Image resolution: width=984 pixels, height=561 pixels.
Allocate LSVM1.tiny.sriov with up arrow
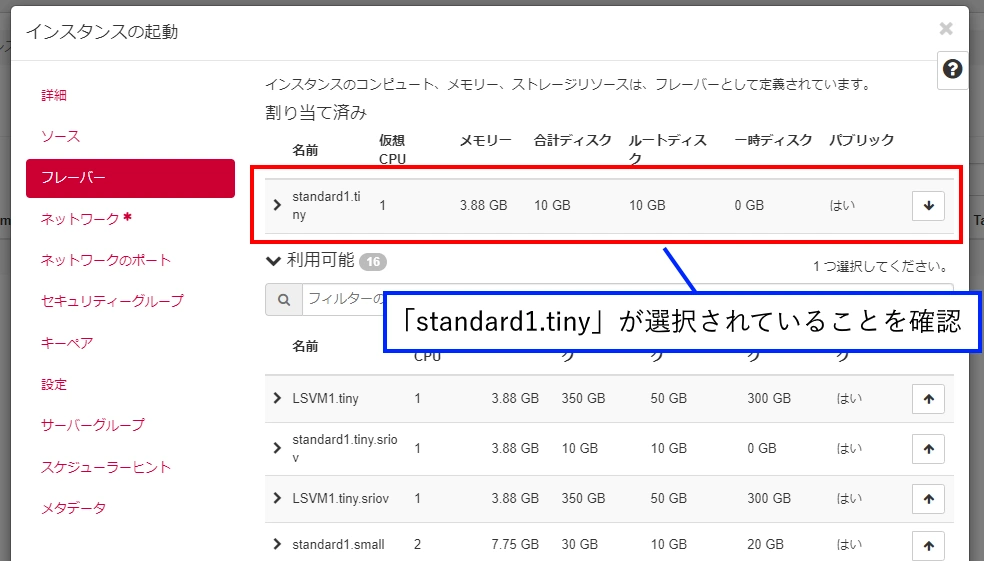tap(928, 498)
